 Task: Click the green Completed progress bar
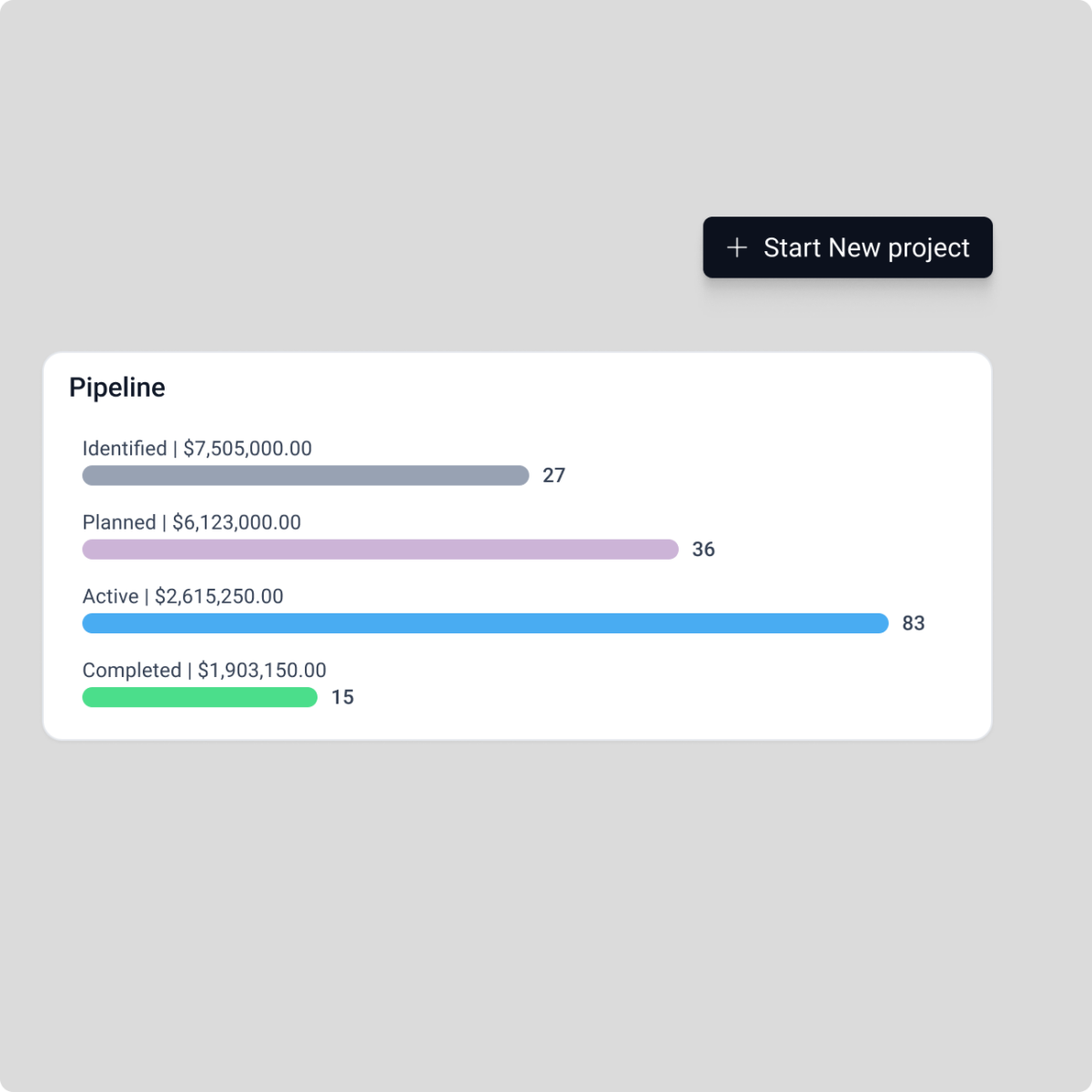click(200, 697)
